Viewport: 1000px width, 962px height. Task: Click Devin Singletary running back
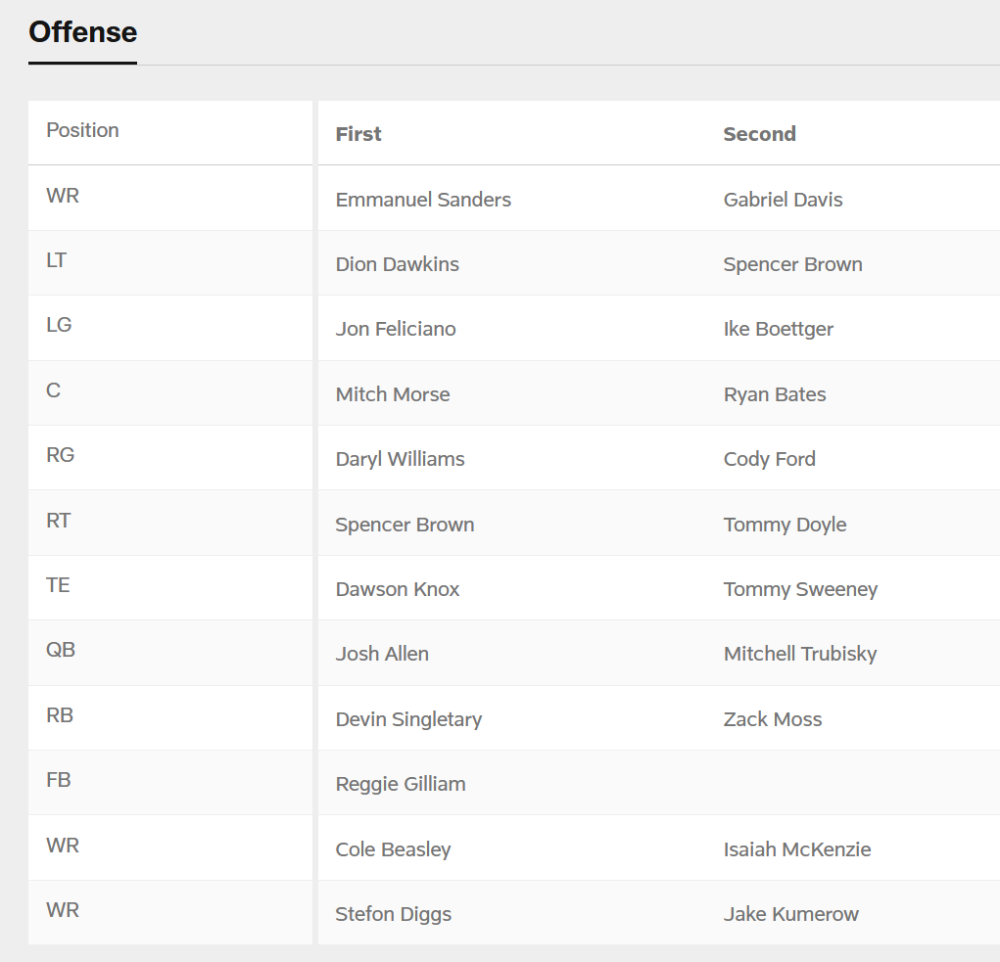coord(408,719)
